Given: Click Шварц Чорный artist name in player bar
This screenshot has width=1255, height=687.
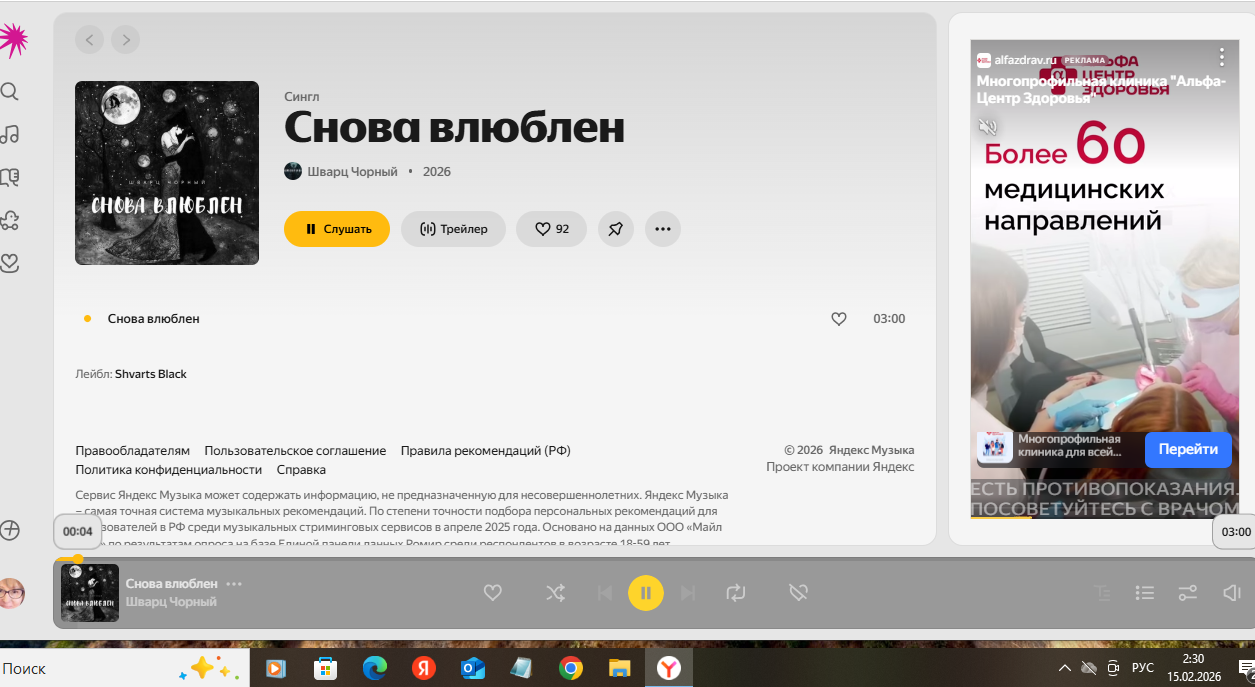Looking at the screenshot, I should pyautogui.click(x=171, y=602).
